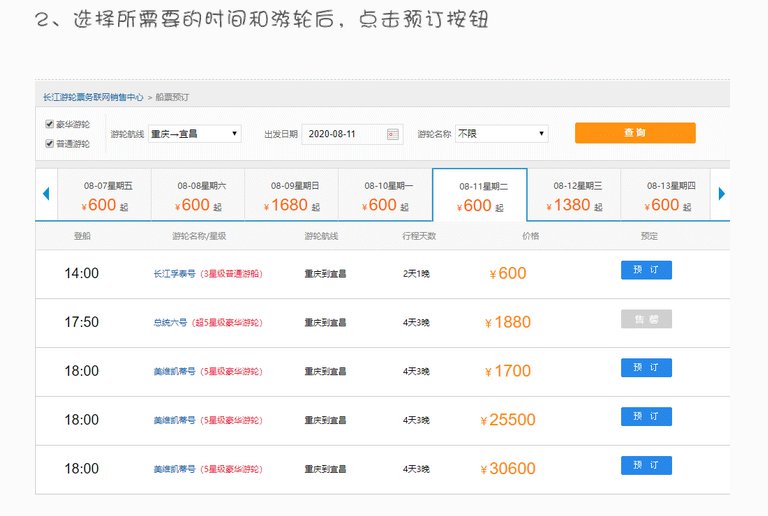Open the 长江游轮票务联网销售中心 breadcrumb link
This screenshot has height=516, width=768.
tap(93, 98)
